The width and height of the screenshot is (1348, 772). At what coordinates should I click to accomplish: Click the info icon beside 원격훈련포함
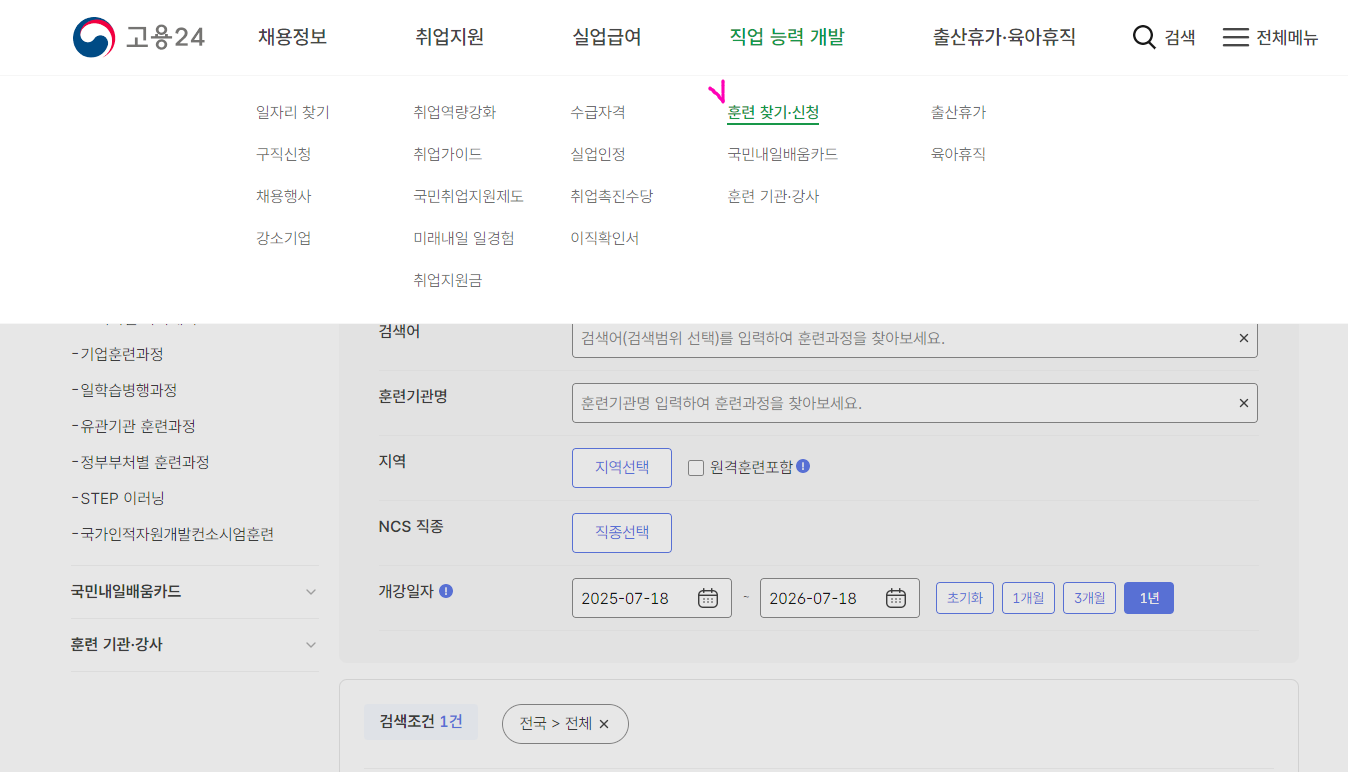[x=803, y=467]
